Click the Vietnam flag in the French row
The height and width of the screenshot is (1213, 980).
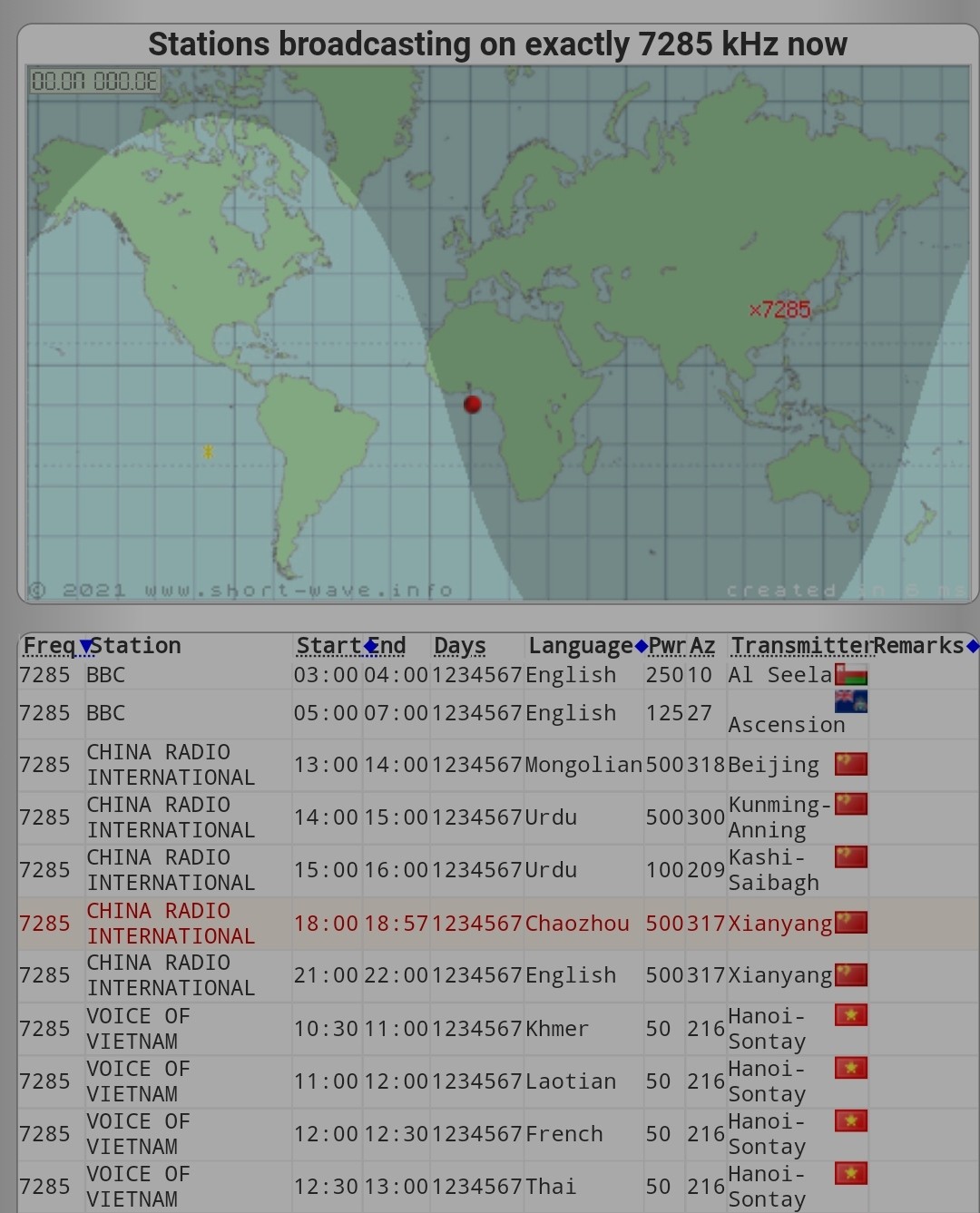coord(851,1120)
